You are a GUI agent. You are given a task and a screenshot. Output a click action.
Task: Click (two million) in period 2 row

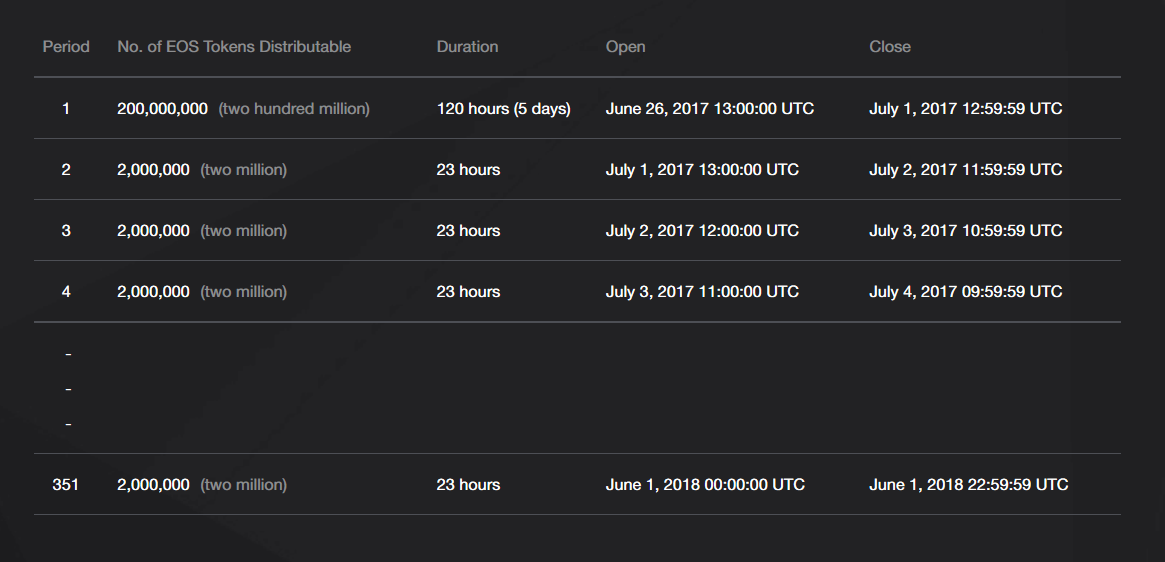244,169
